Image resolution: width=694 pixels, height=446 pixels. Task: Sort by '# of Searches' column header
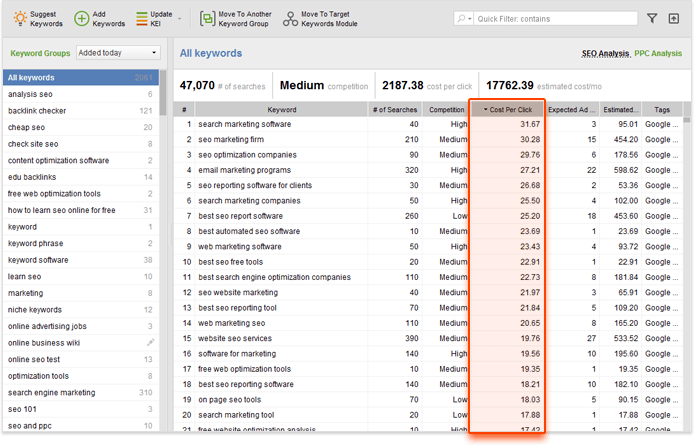(x=395, y=110)
